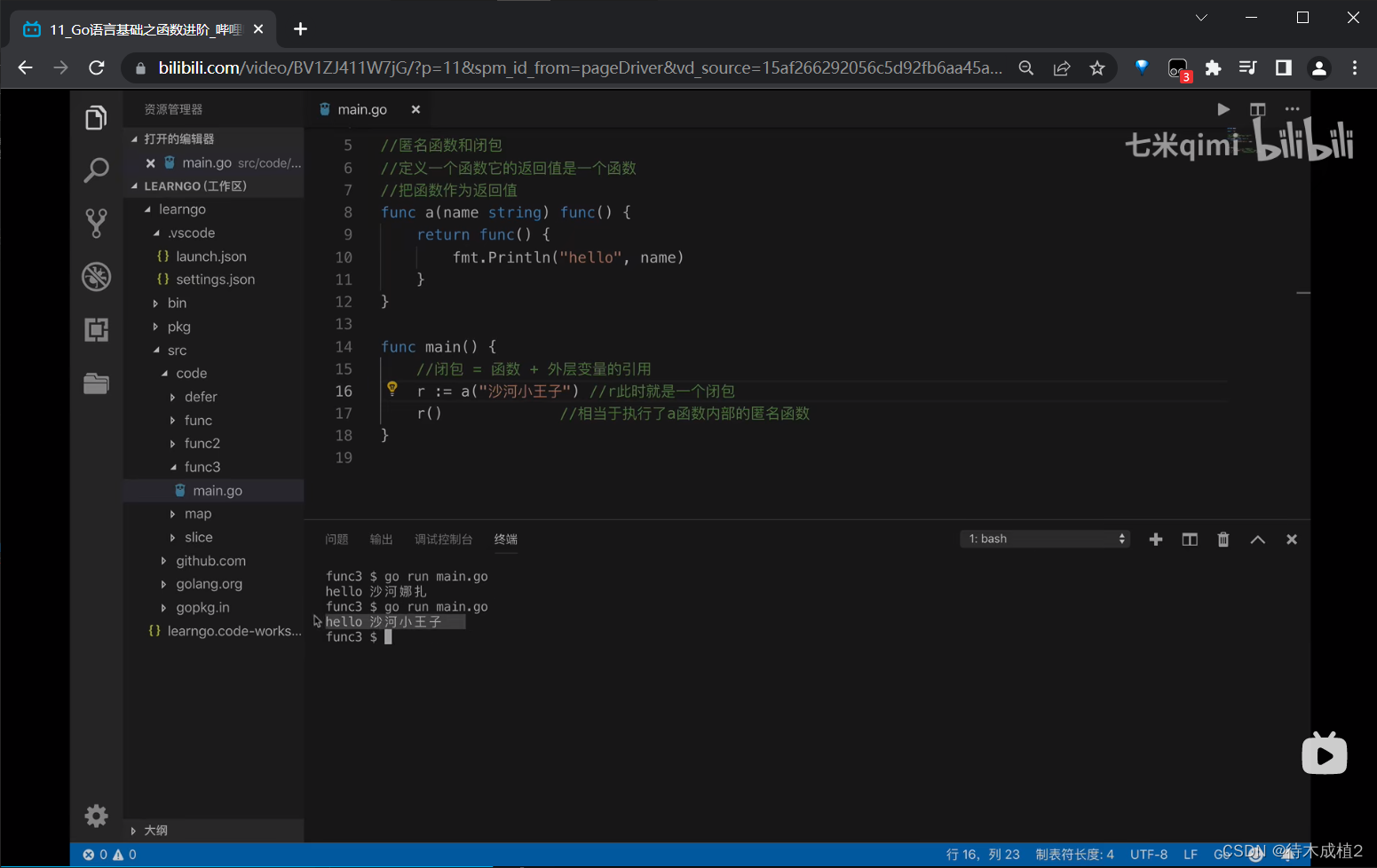This screenshot has height=868, width=1377.
Task: Click the errors and warnings status item
Action: coord(109,855)
